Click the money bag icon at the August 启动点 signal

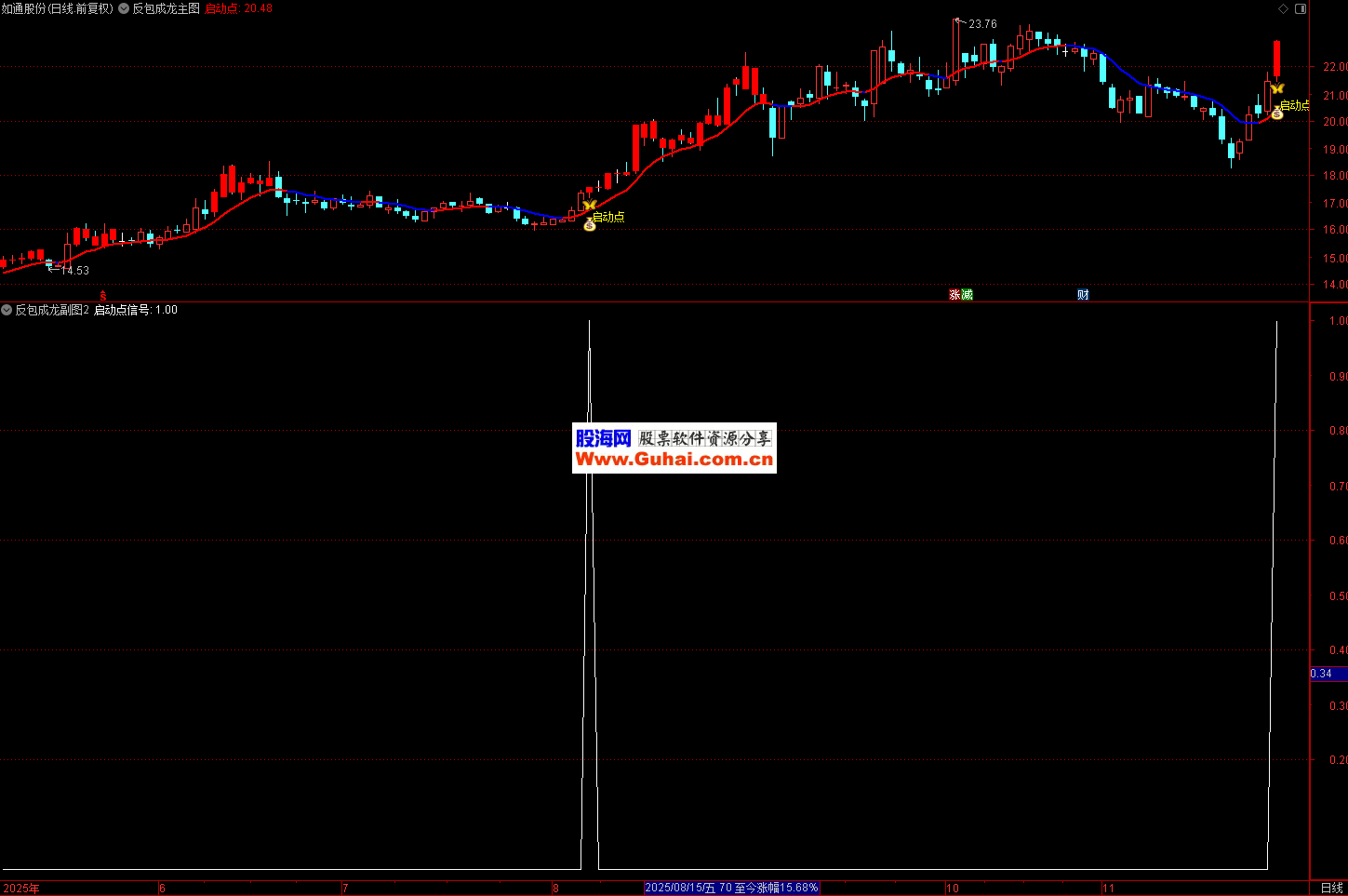coord(589,225)
